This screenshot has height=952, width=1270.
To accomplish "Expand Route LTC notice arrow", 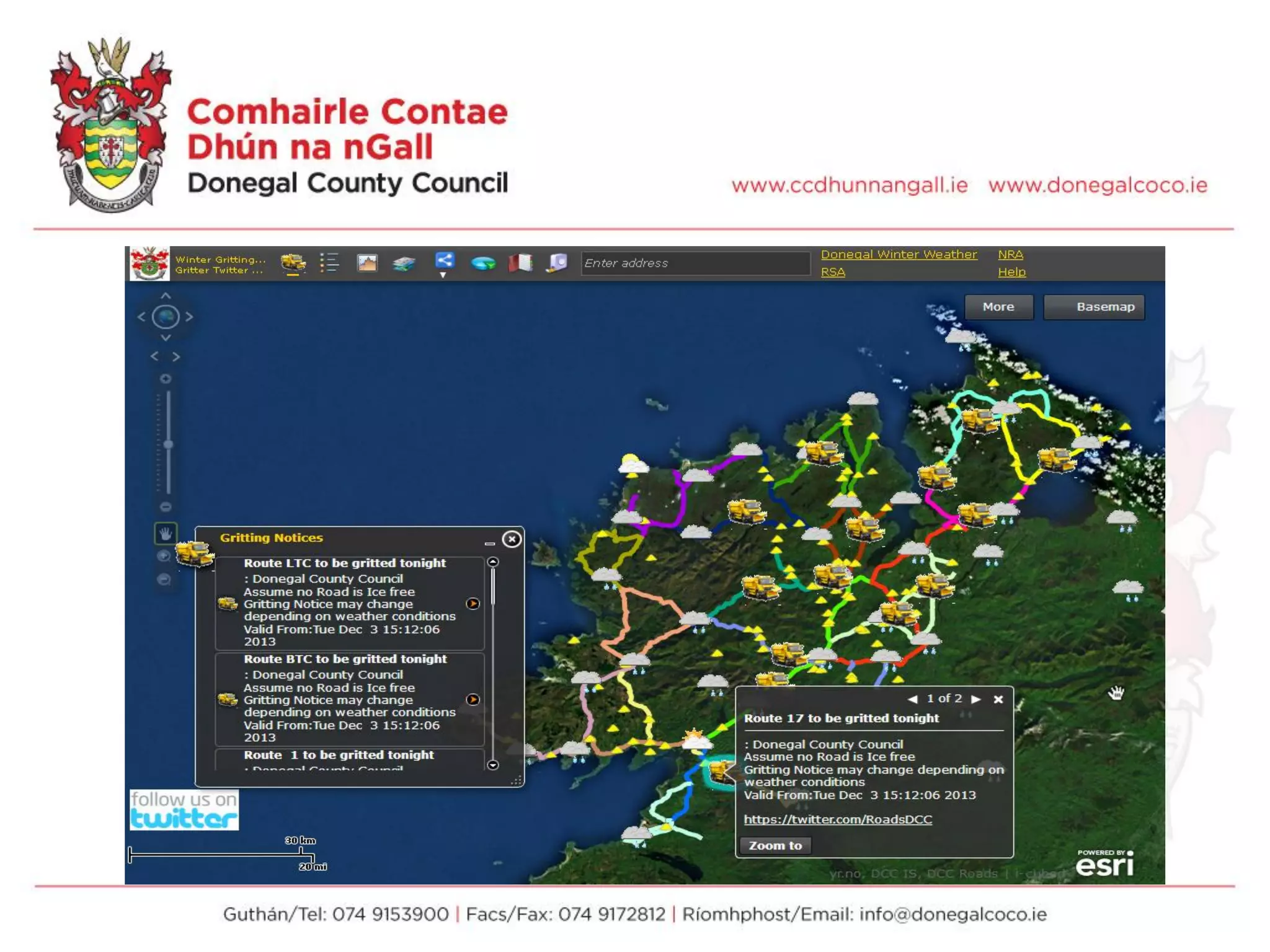I will 473,604.
